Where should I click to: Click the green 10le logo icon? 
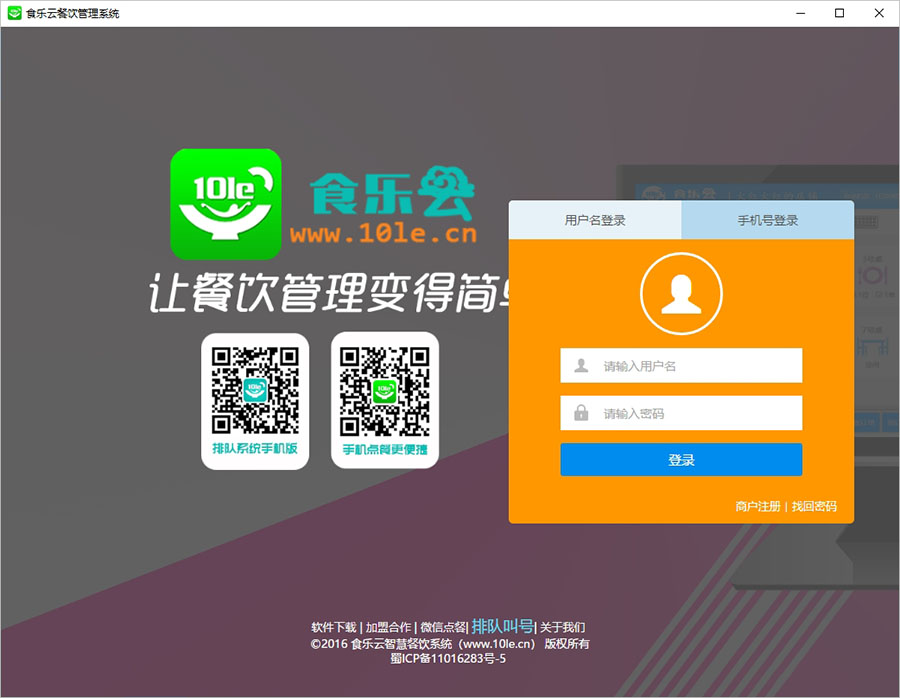[227, 204]
